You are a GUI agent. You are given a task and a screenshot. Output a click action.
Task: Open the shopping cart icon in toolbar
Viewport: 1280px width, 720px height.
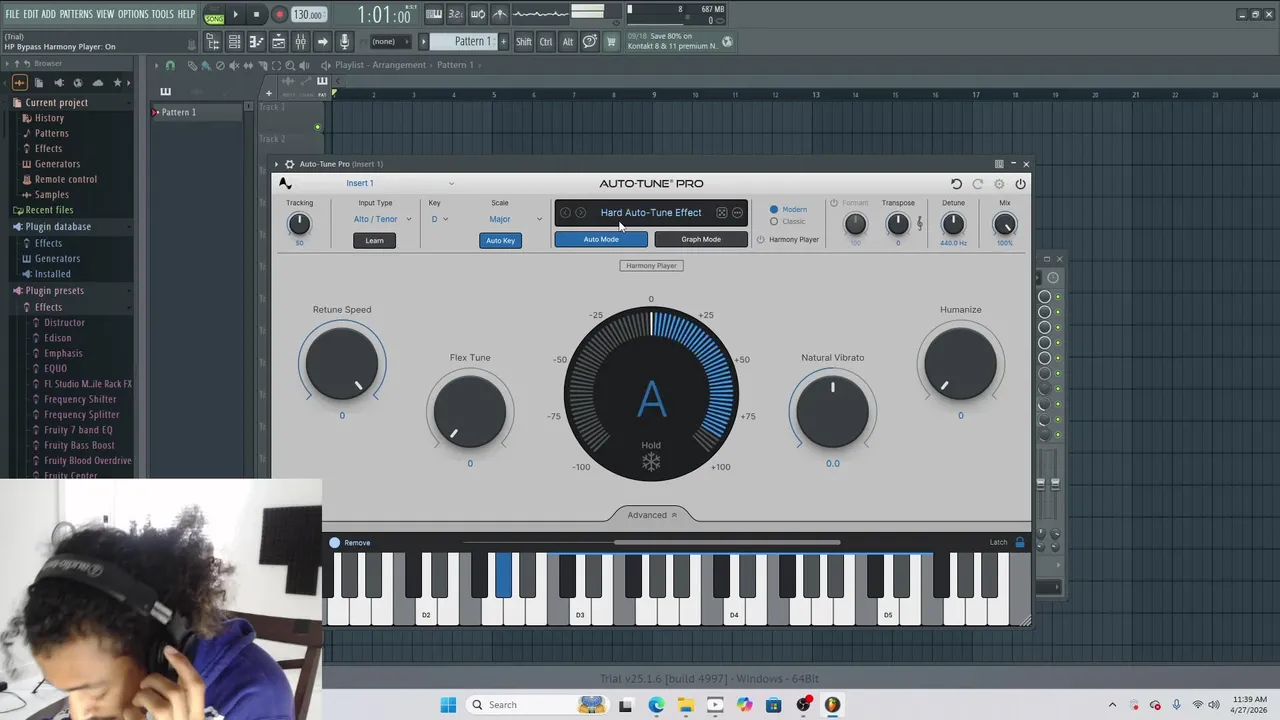(611, 41)
